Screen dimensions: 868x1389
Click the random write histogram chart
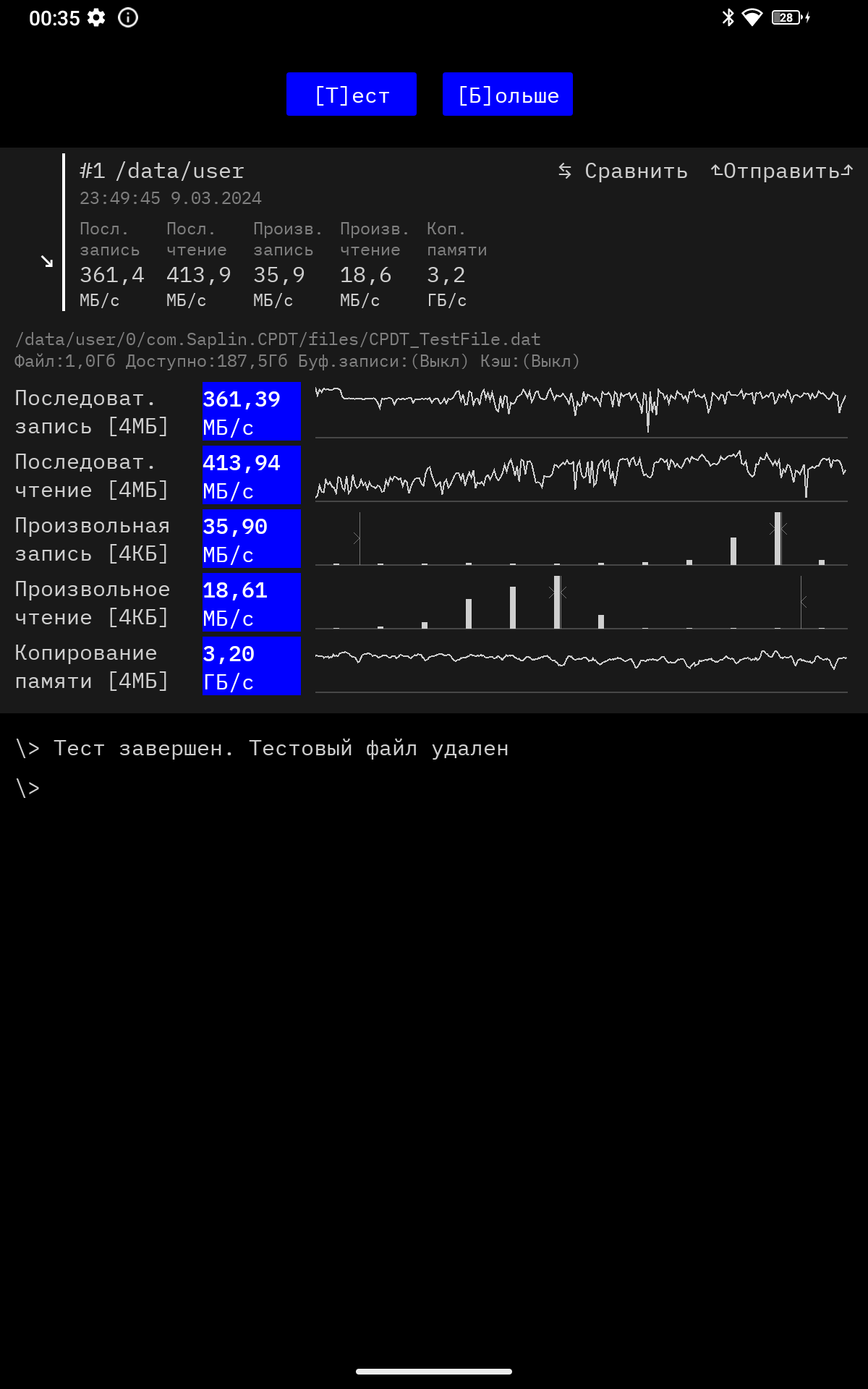pyautogui.click(x=581, y=539)
